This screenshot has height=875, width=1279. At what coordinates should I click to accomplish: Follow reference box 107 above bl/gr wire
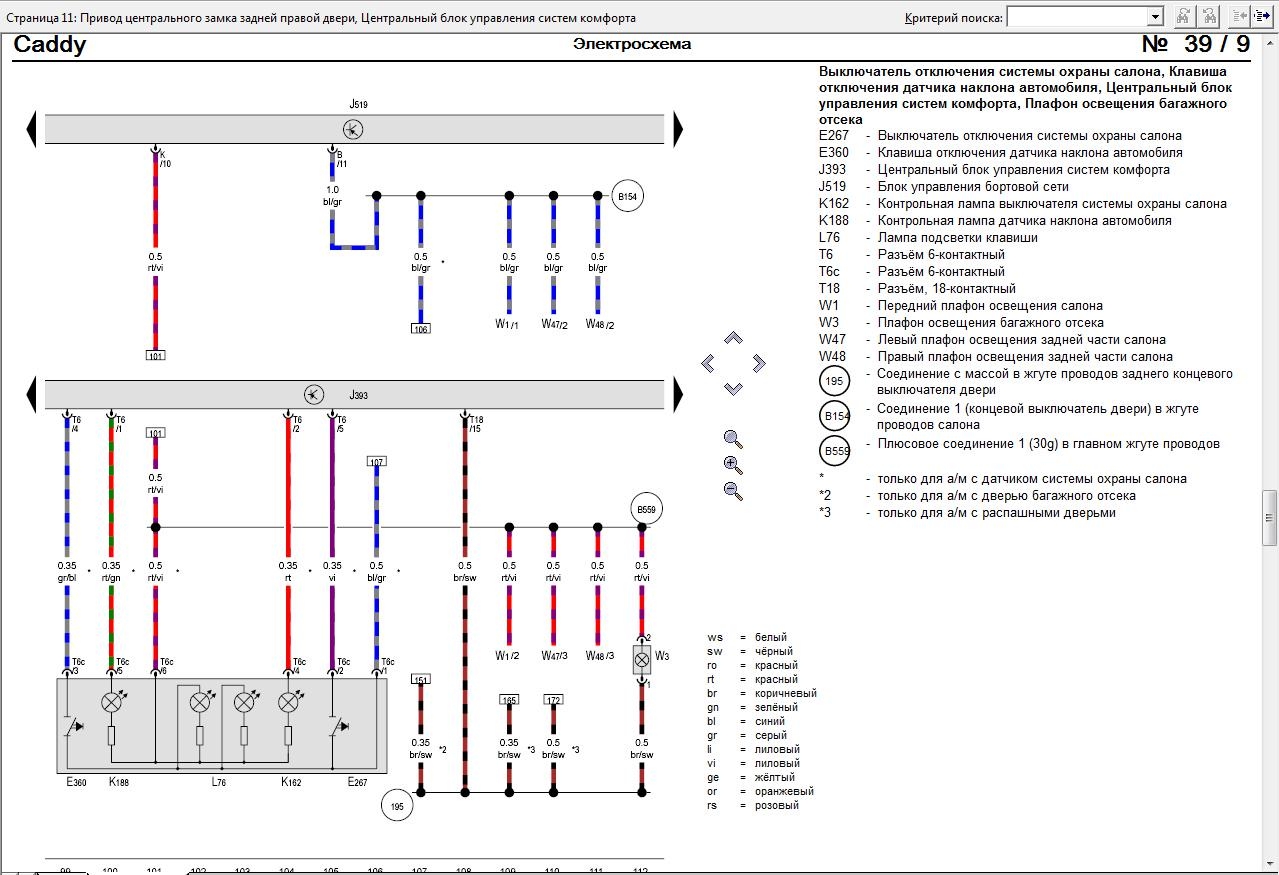tap(376, 462)
